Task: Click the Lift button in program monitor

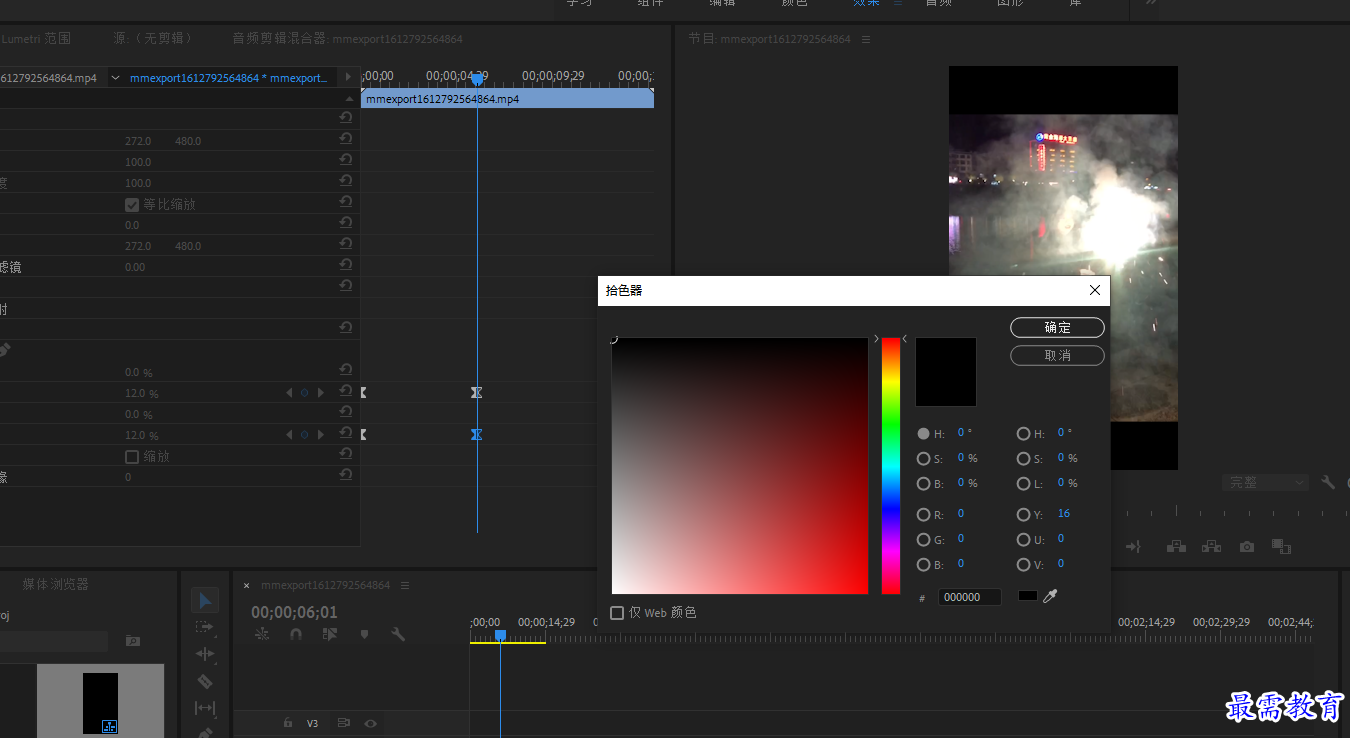Action: click(1176, 546)
